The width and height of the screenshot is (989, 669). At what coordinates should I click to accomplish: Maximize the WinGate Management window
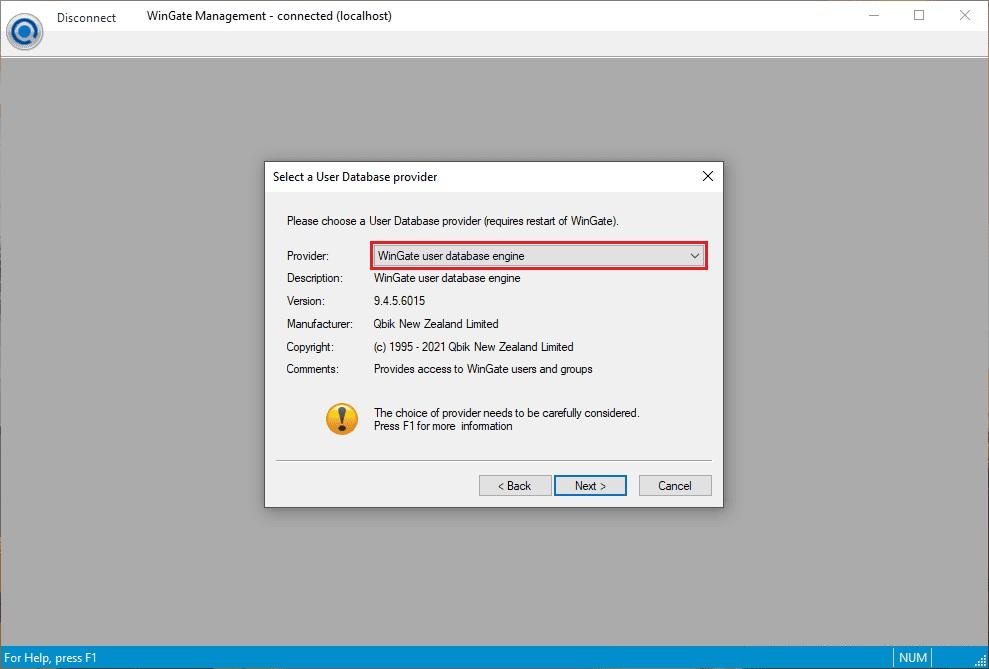click(919, 15)
